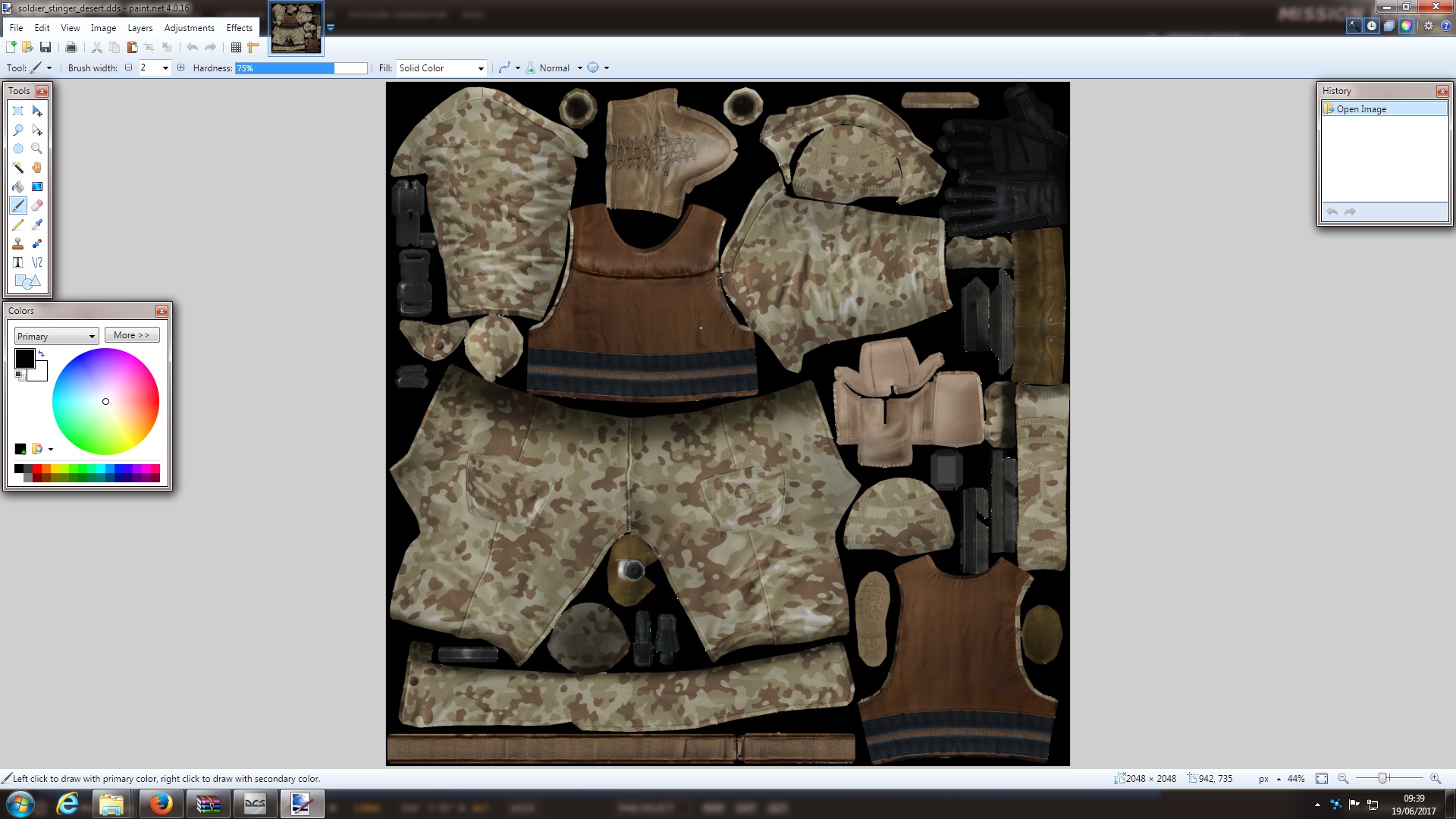Open the View menu
The width and height of the screenshot is (1456, 819).
click(71, 27)
